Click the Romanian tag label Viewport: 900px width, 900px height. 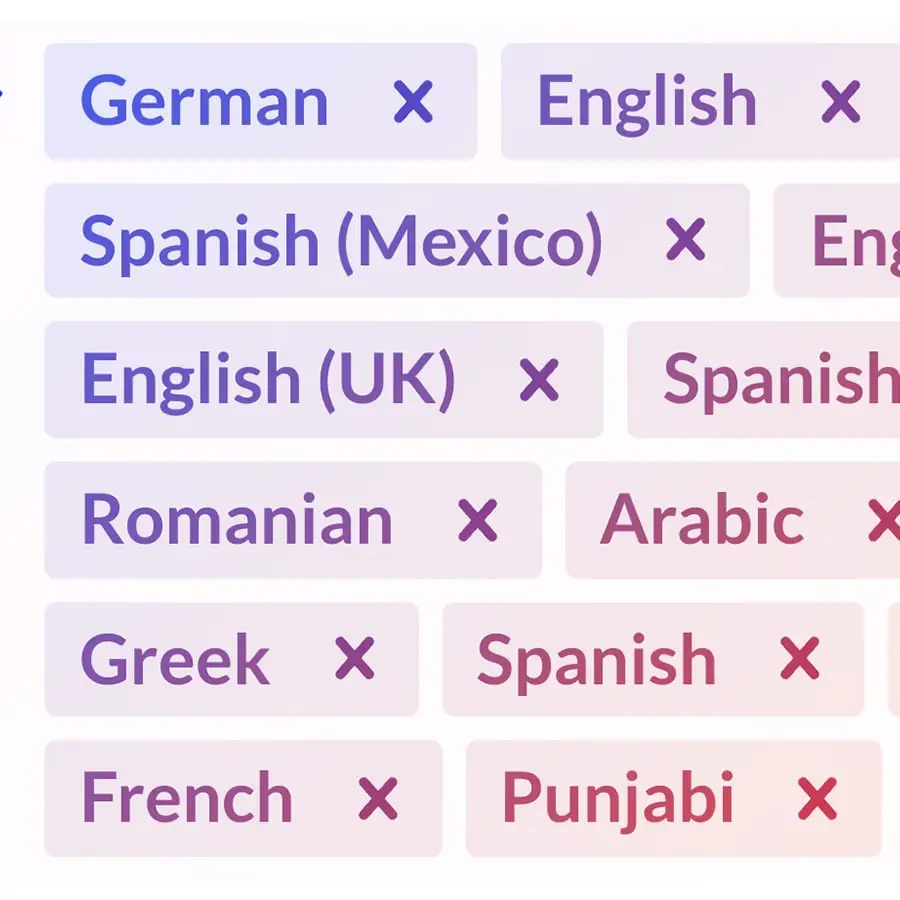(x=237, y=520)
